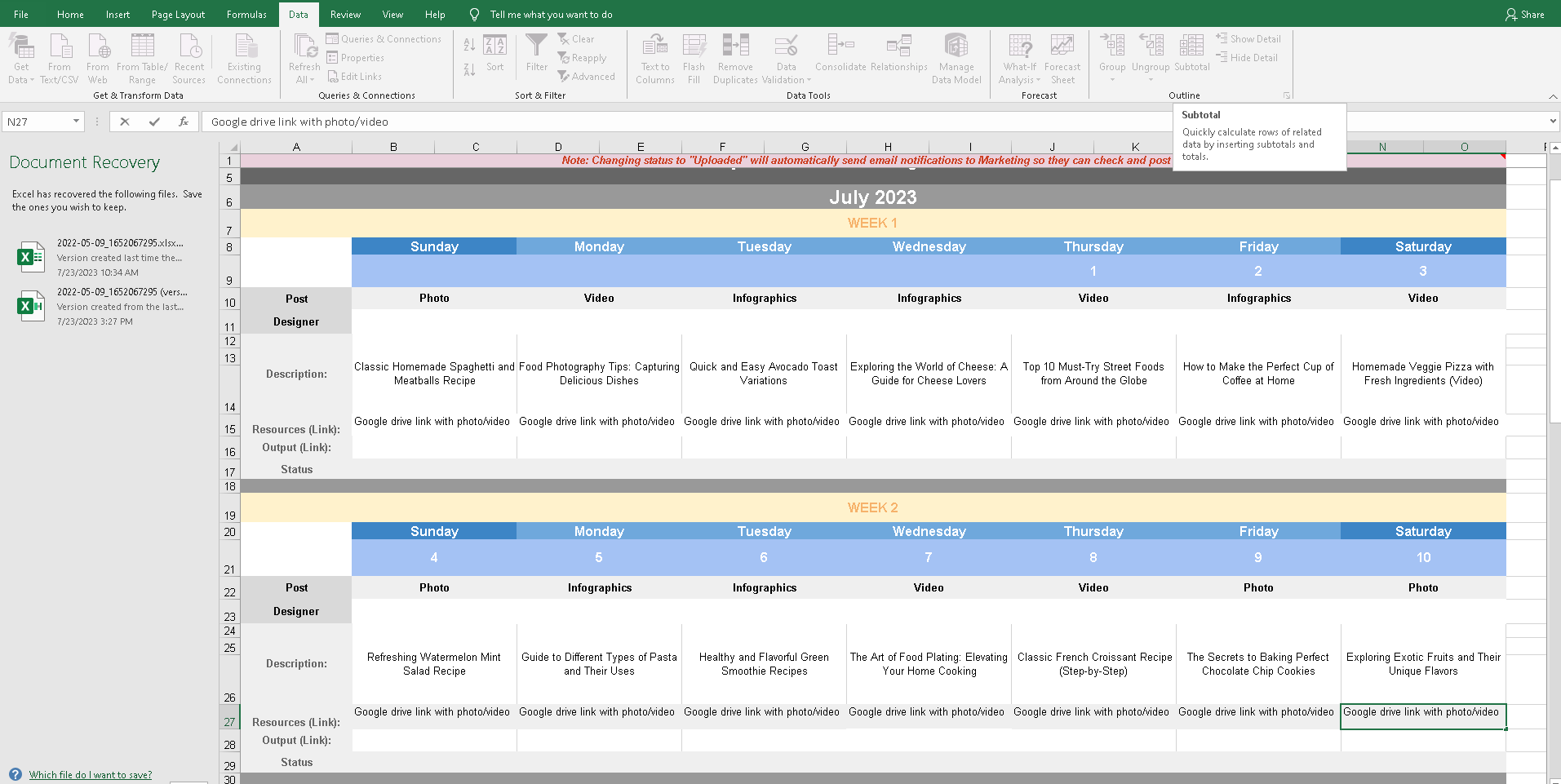The image size is (1561, 784).
Task: Collapse the ribbon
Action: pos(1553,96)
